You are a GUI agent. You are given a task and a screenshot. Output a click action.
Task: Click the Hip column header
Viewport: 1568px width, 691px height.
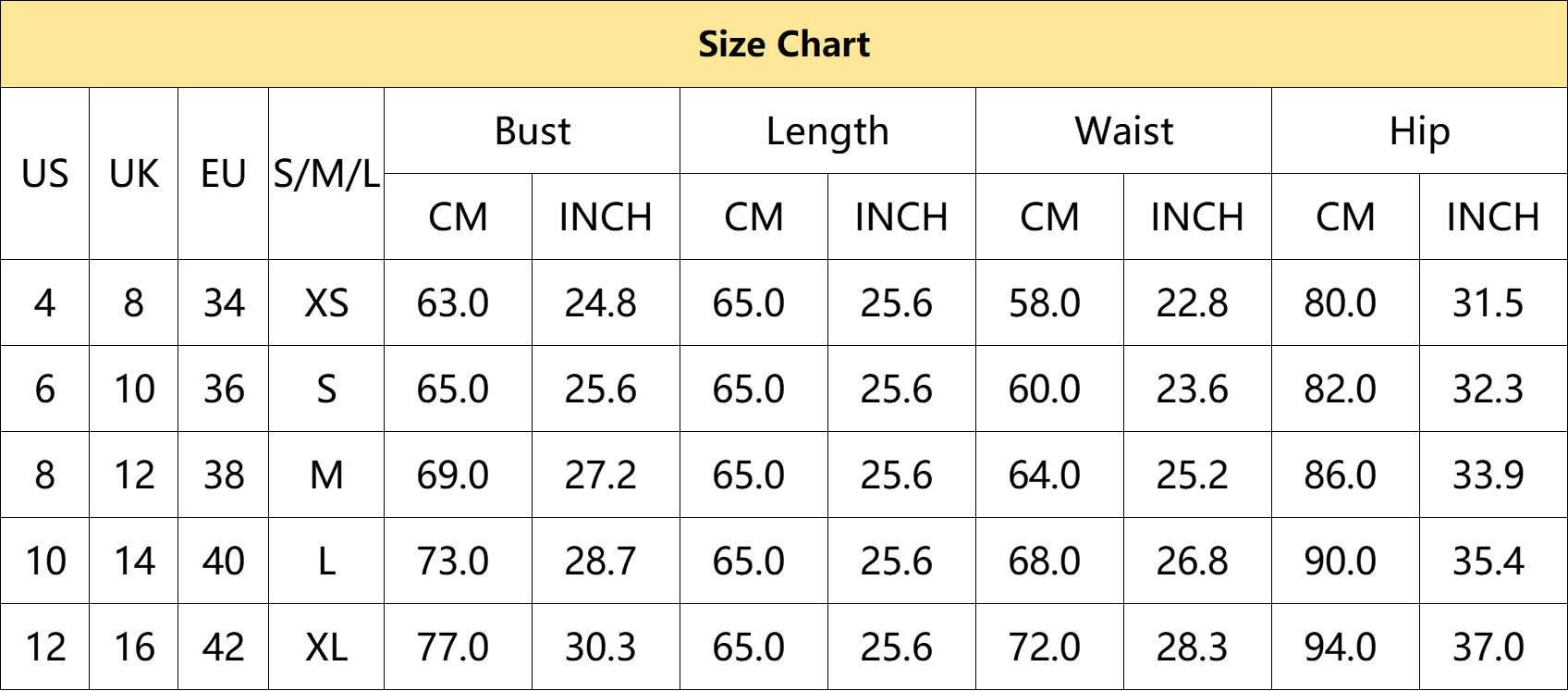(1419, 130)
